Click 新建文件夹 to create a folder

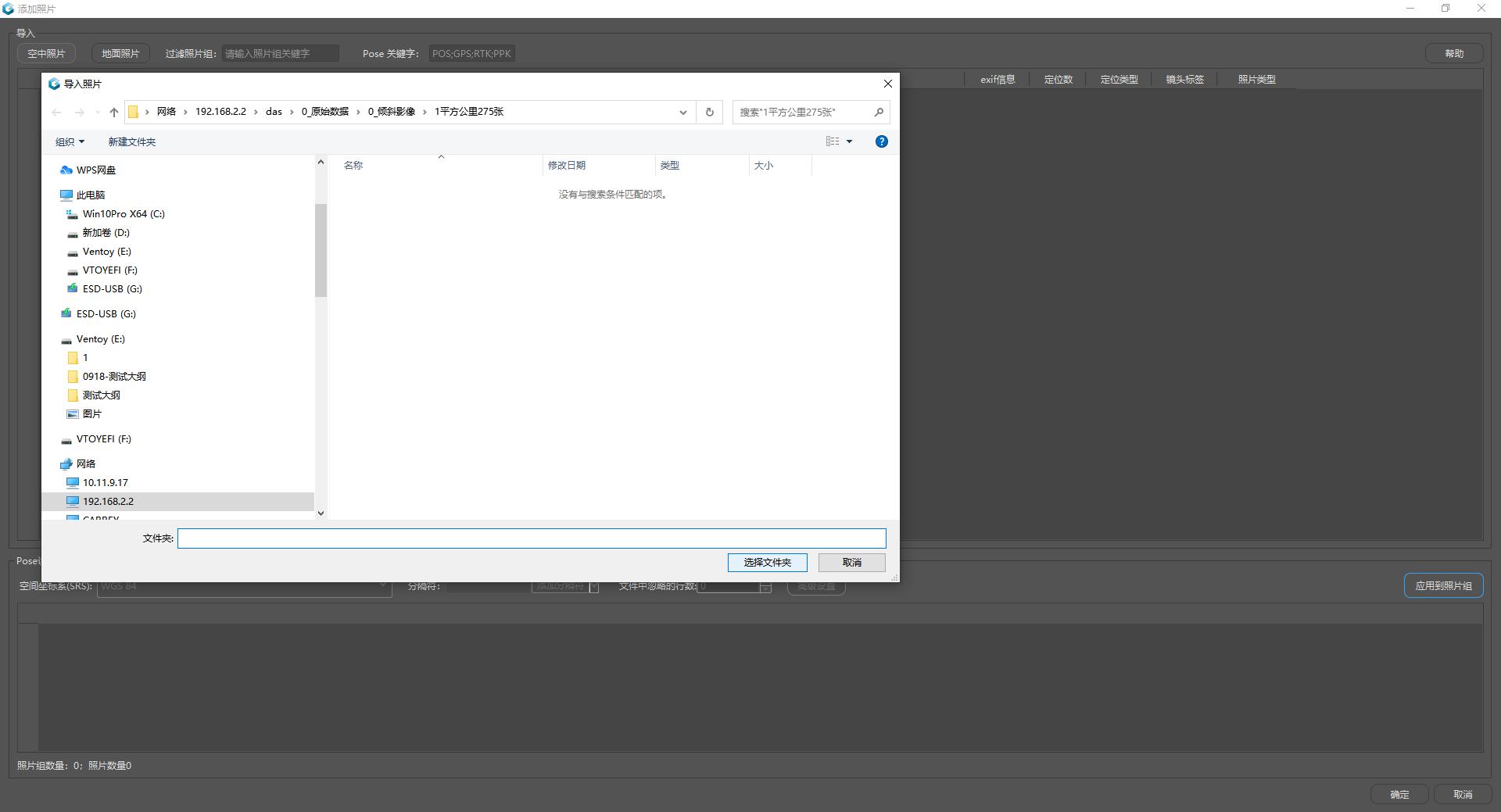(x=131, y=141)
